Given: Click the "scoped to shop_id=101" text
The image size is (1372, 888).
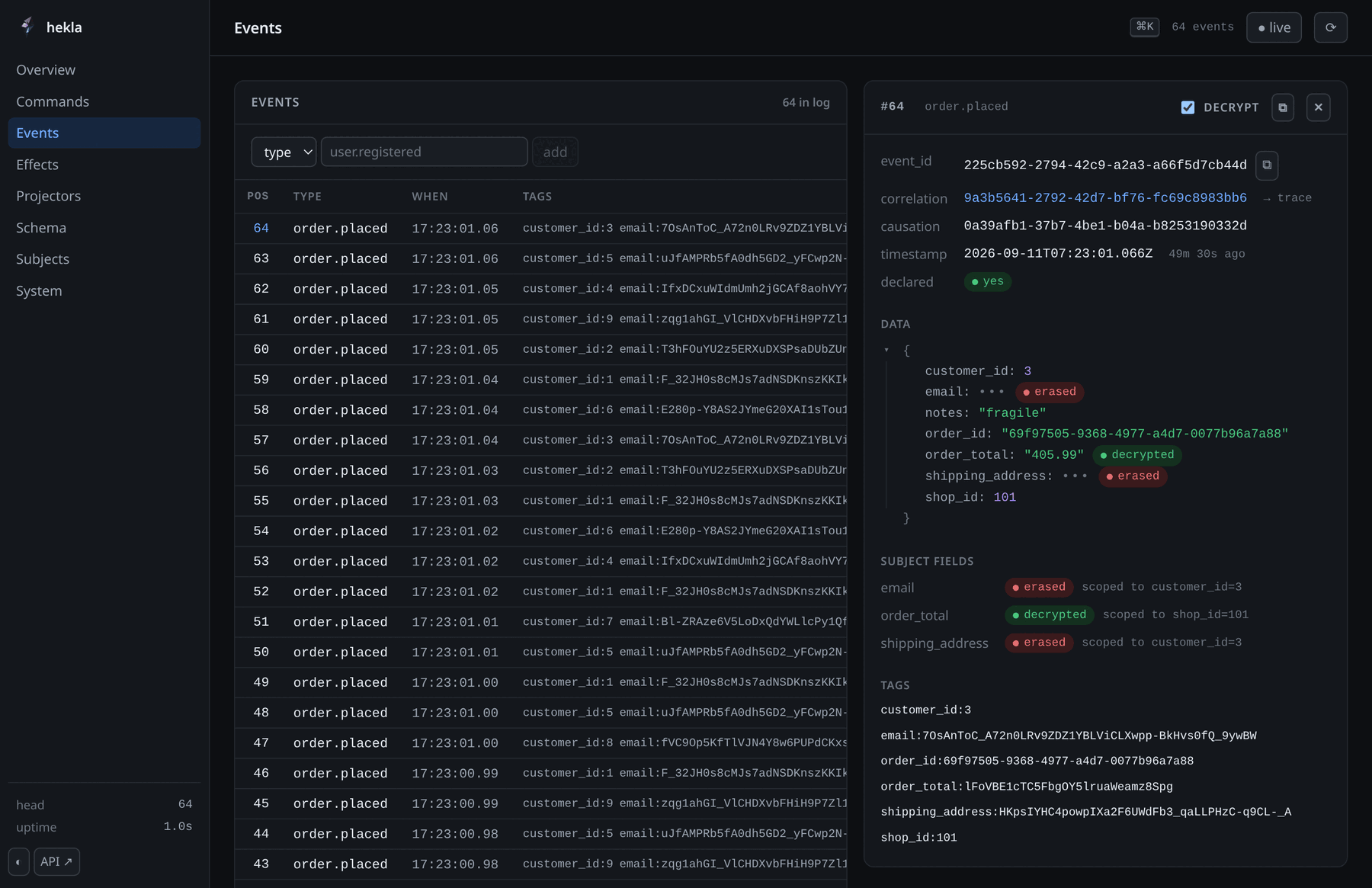Looking at the screenshot, I should point(1175,615).
